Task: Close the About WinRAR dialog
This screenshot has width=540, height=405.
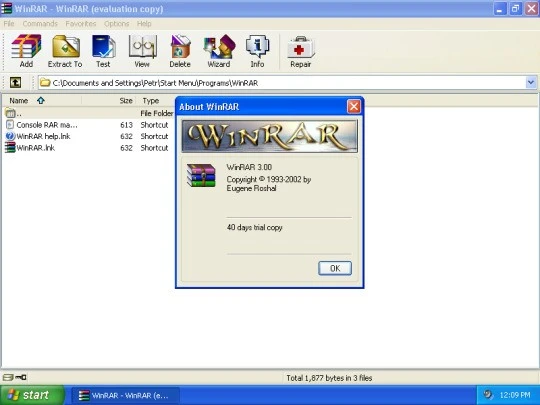Action: [x=354, y=106]
